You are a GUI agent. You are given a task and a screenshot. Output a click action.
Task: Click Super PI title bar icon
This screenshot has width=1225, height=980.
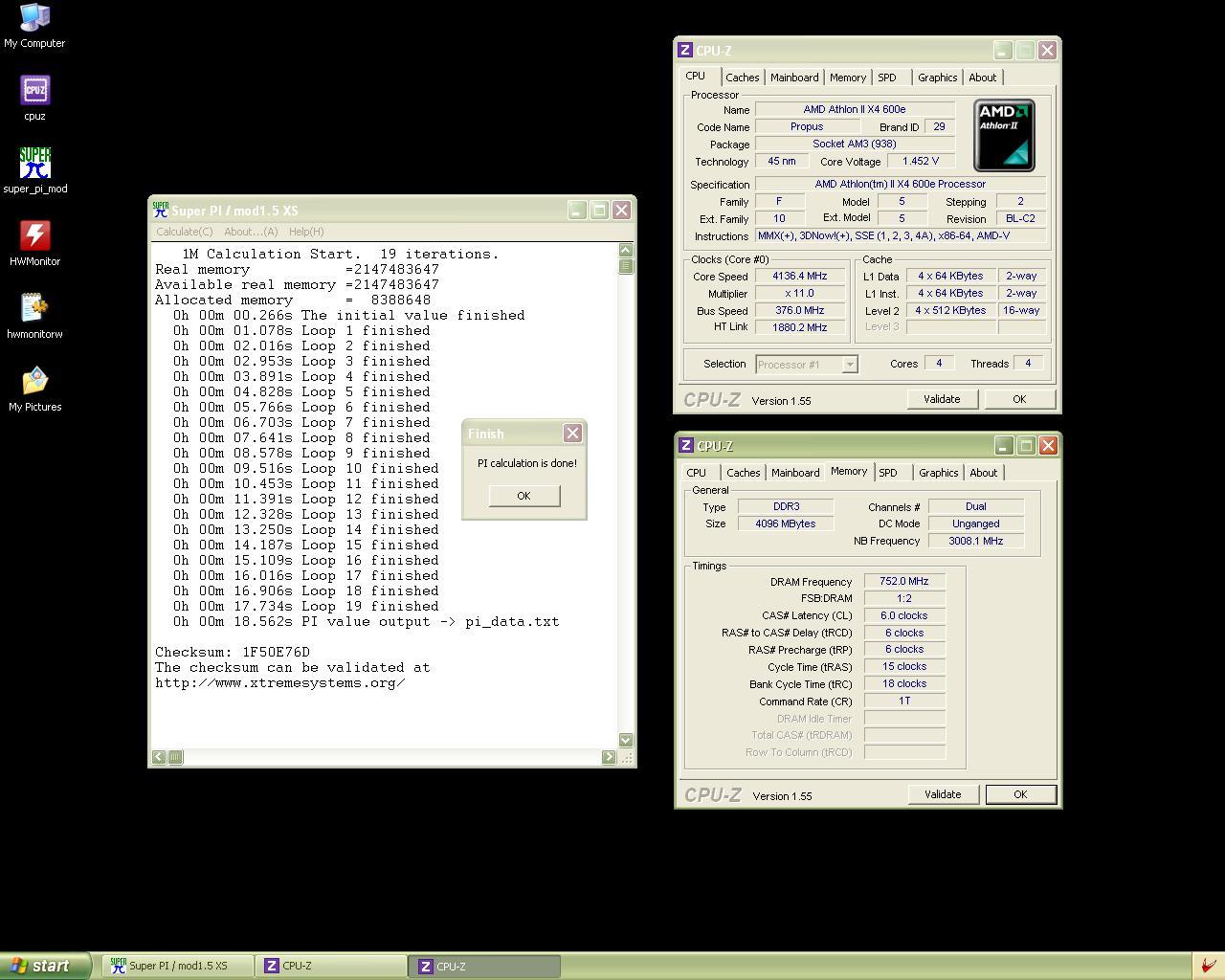(161, 210)
